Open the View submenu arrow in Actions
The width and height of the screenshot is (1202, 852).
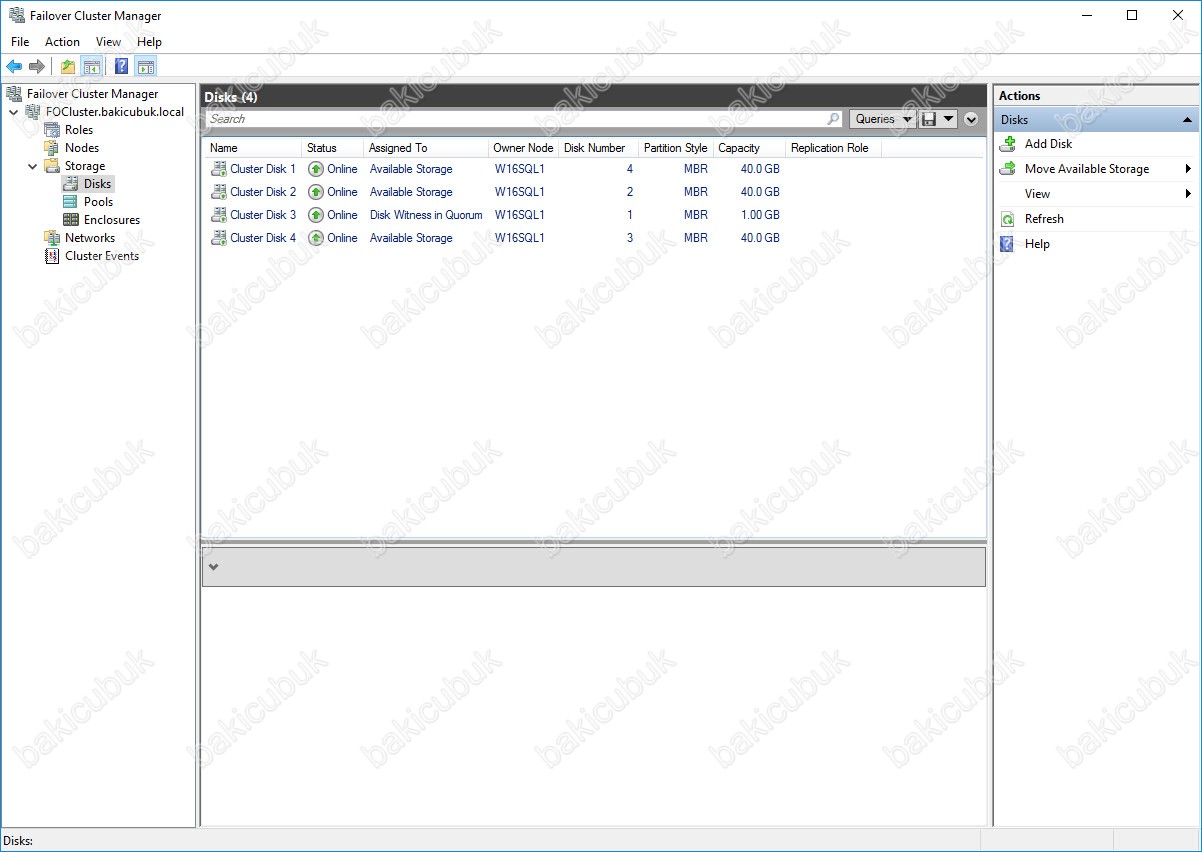pos(1188,194)
